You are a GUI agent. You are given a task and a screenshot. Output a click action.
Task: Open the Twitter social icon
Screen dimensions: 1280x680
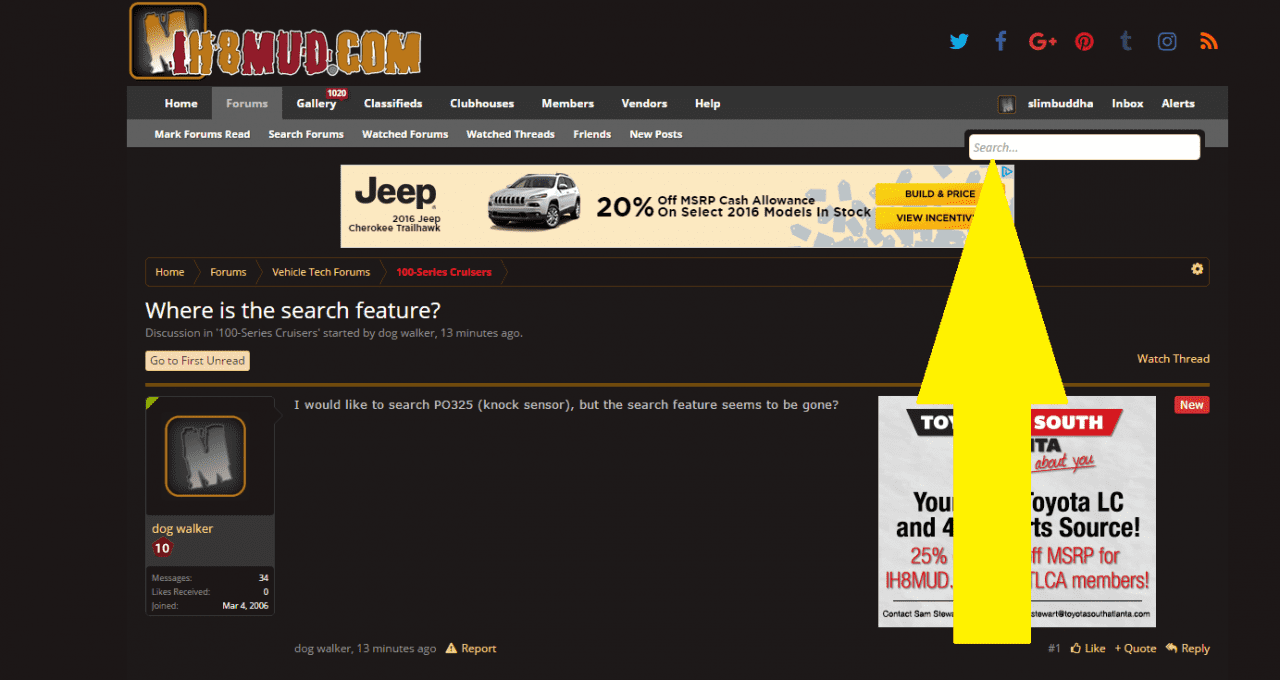tap(959, 41)
